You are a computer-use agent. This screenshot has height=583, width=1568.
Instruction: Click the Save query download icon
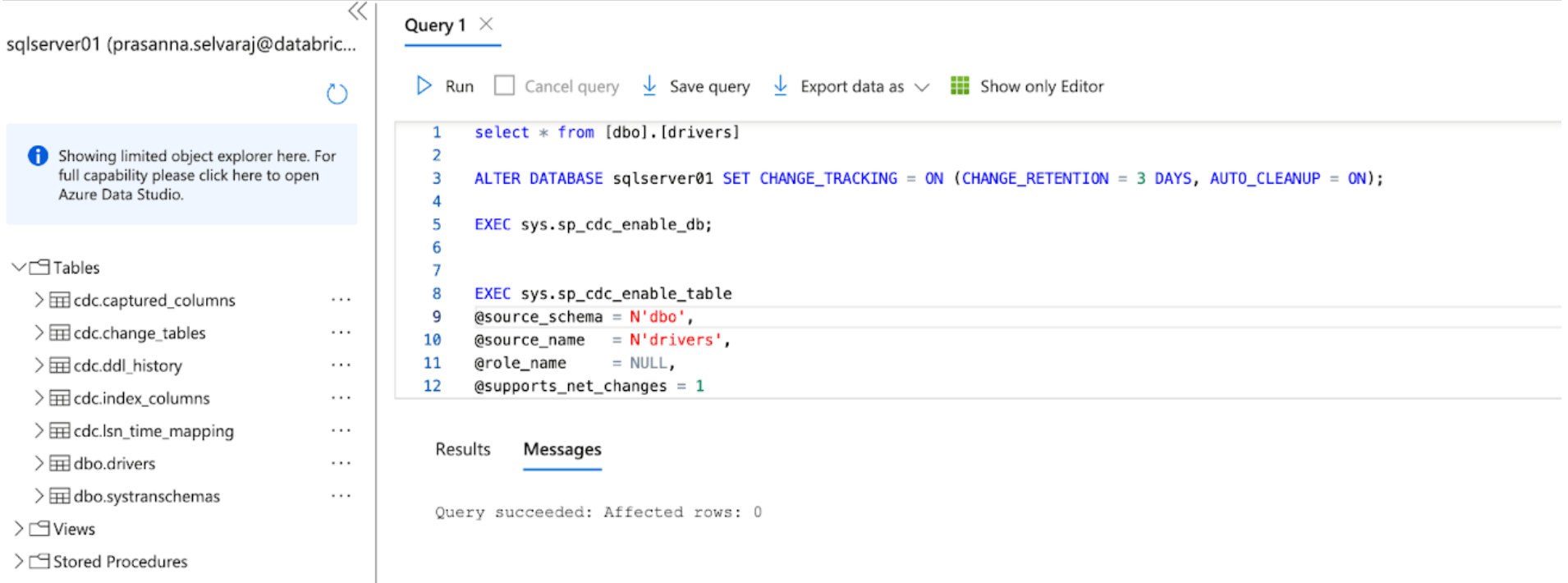[x=649, y=86]
